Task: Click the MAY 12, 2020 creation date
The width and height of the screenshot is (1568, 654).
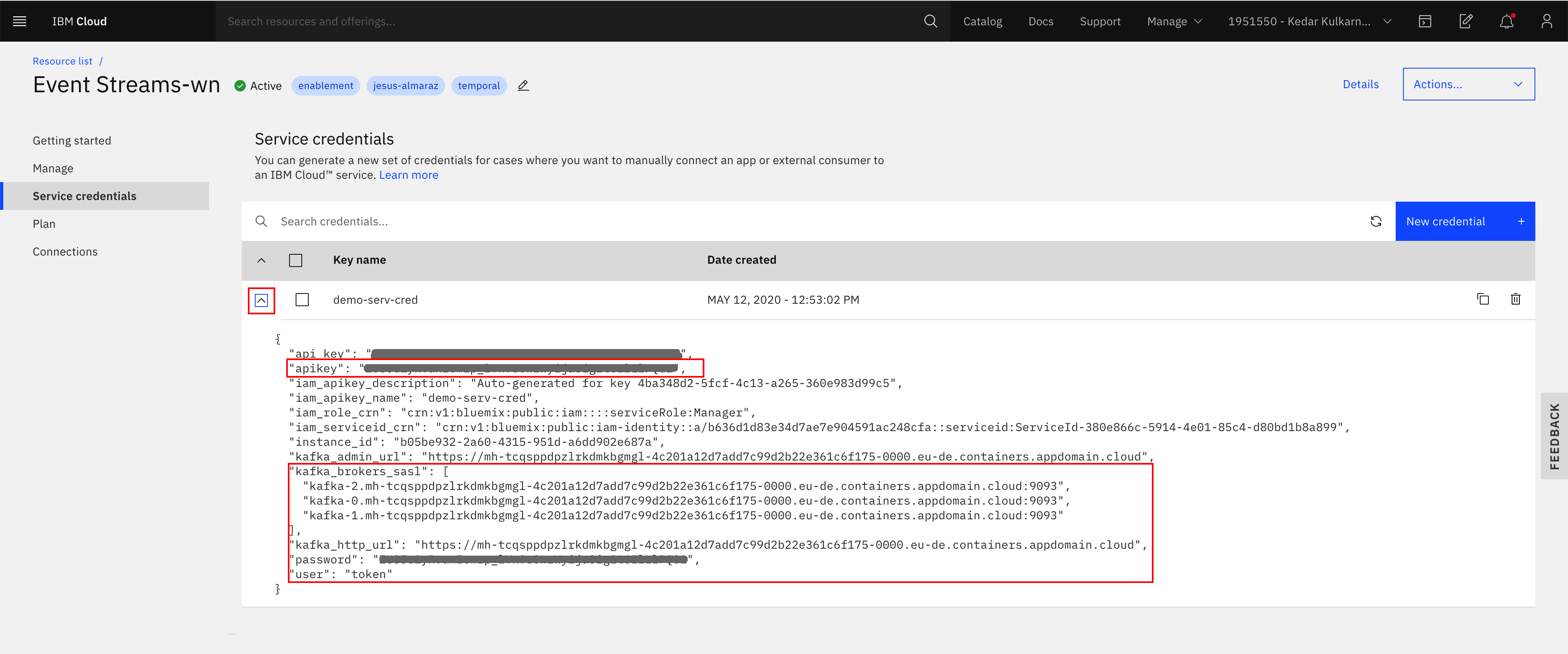Action: pyautogui.click(x=783, y=300)
